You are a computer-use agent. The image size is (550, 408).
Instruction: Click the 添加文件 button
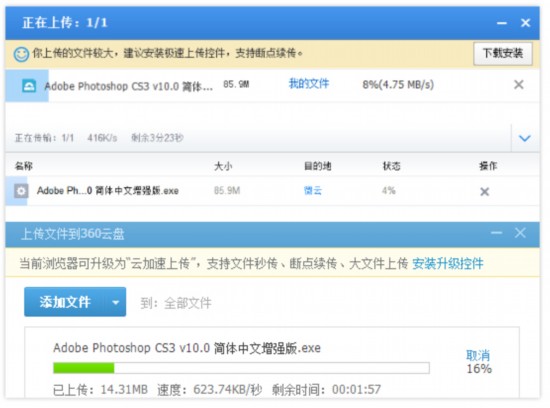point(65,302)
